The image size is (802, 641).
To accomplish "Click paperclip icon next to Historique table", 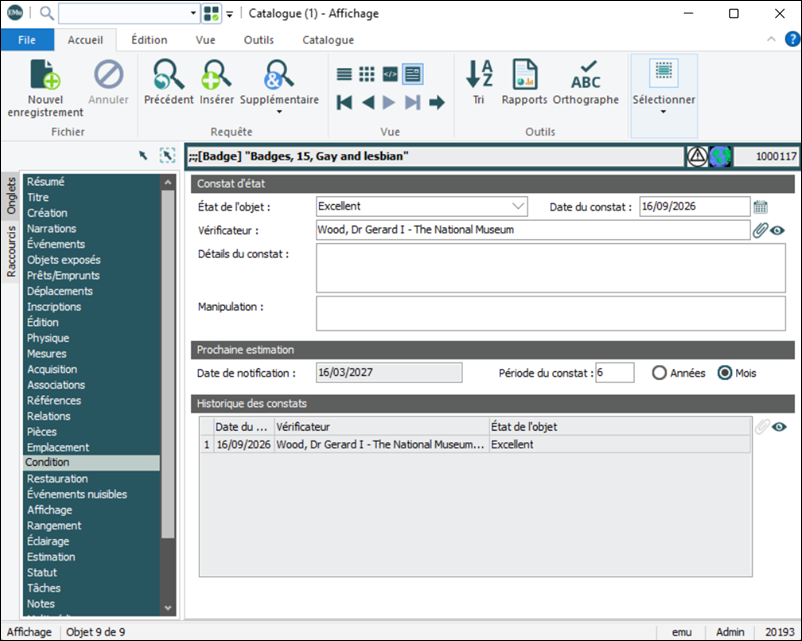I will (762, 427).
